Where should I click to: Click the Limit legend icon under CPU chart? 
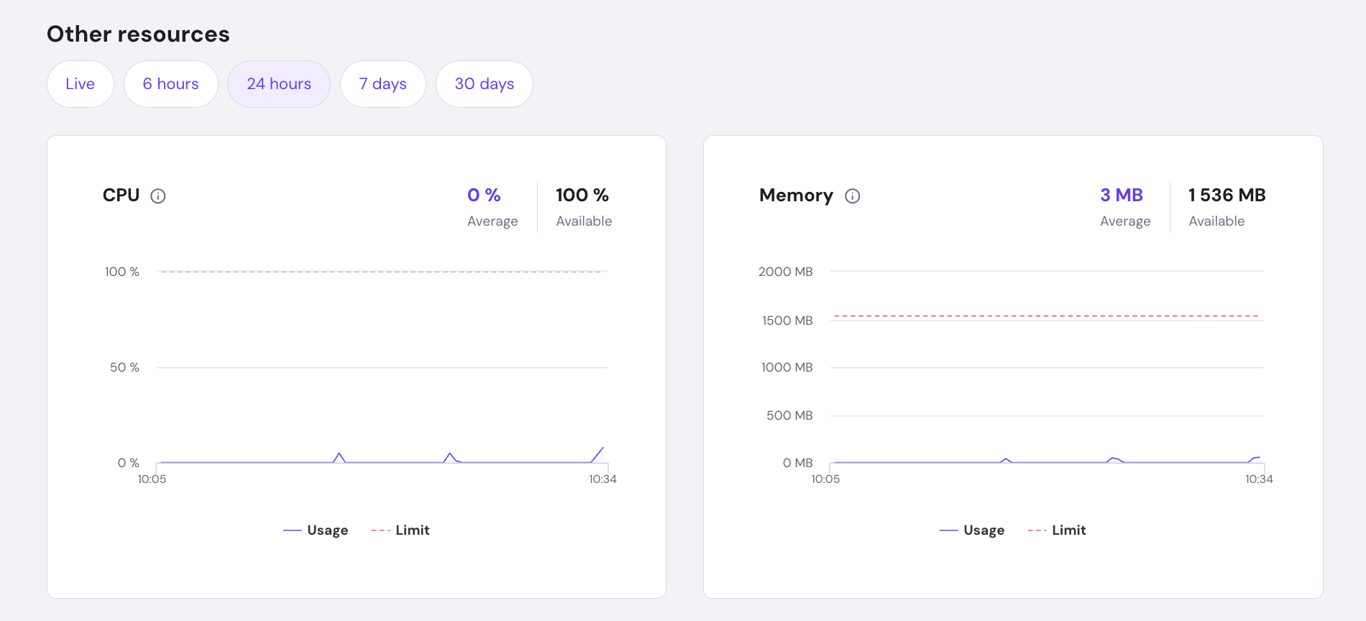tap(379, 529)
